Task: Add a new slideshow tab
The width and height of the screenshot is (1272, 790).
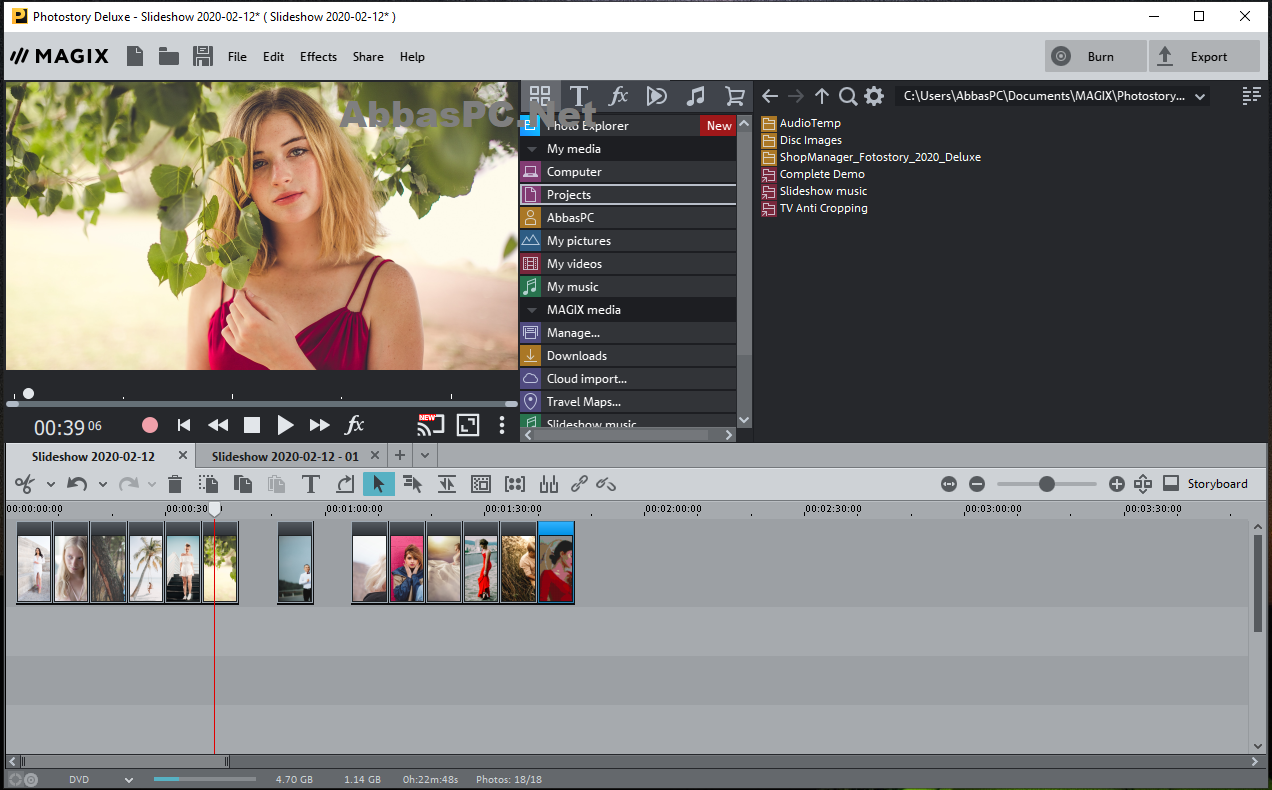Action: (400, 455)
